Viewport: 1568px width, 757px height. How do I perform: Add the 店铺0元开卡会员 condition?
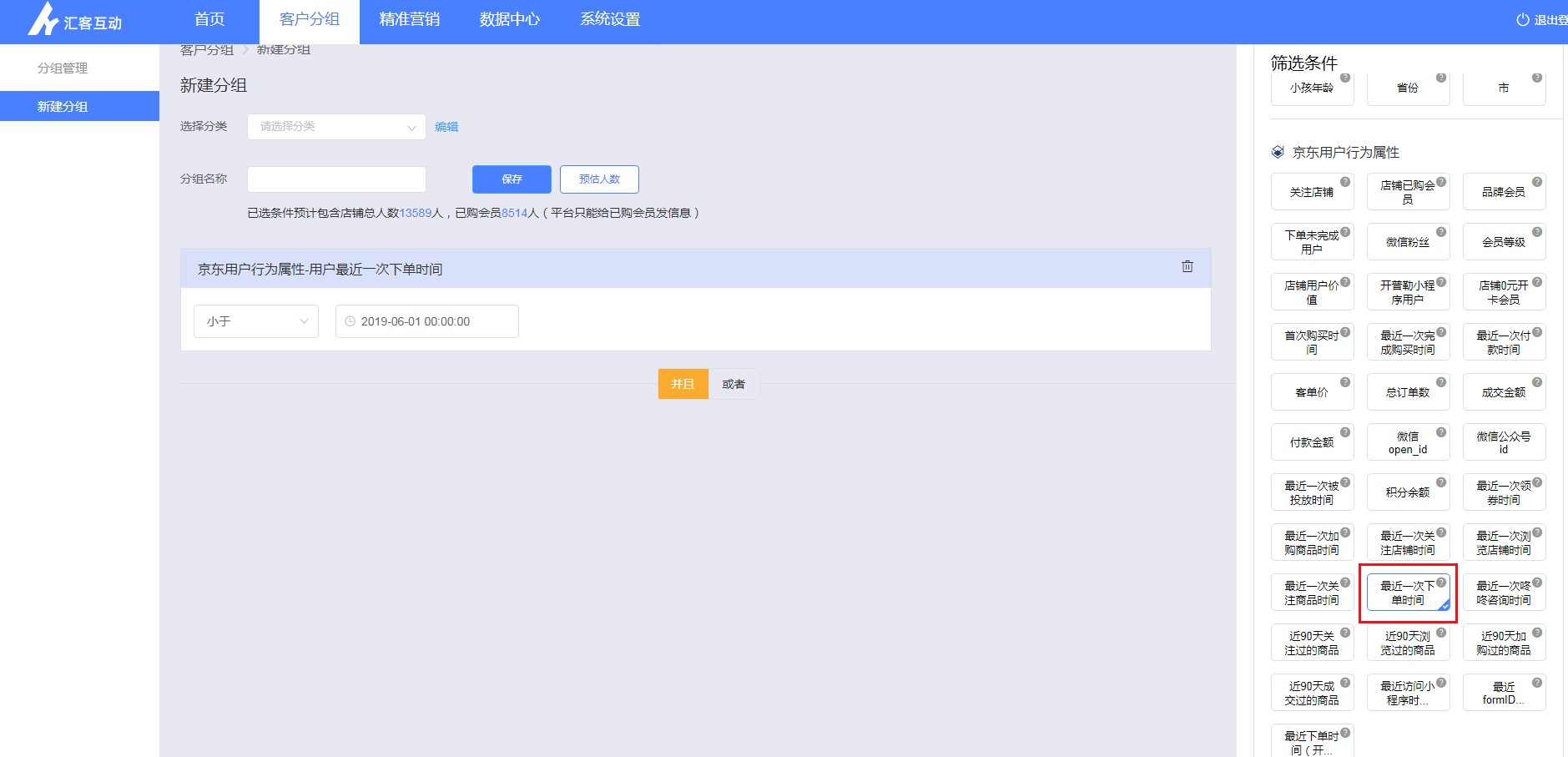click(x=1504, y=292)
